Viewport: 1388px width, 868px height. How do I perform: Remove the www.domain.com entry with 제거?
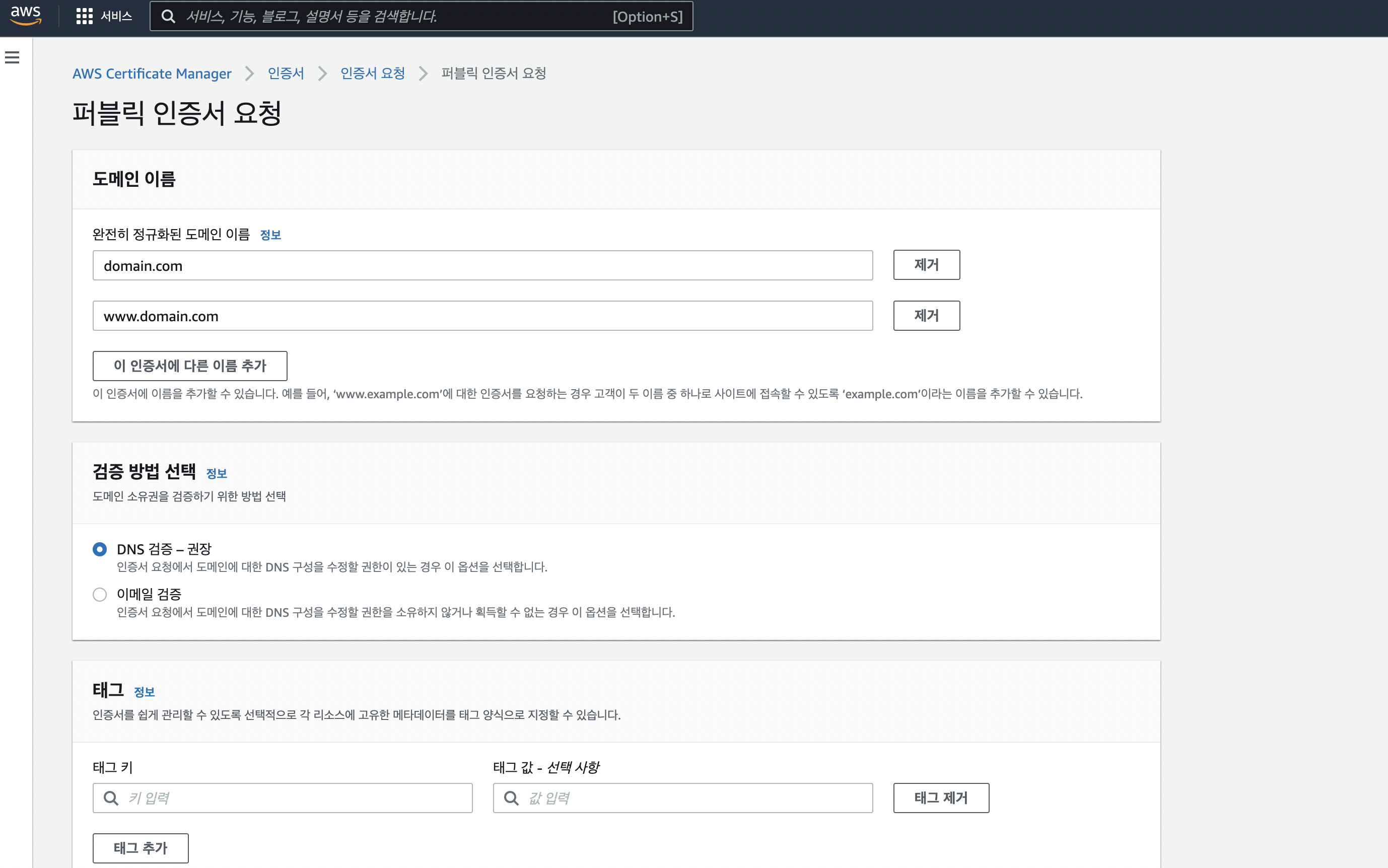click(x=926, y=315)
